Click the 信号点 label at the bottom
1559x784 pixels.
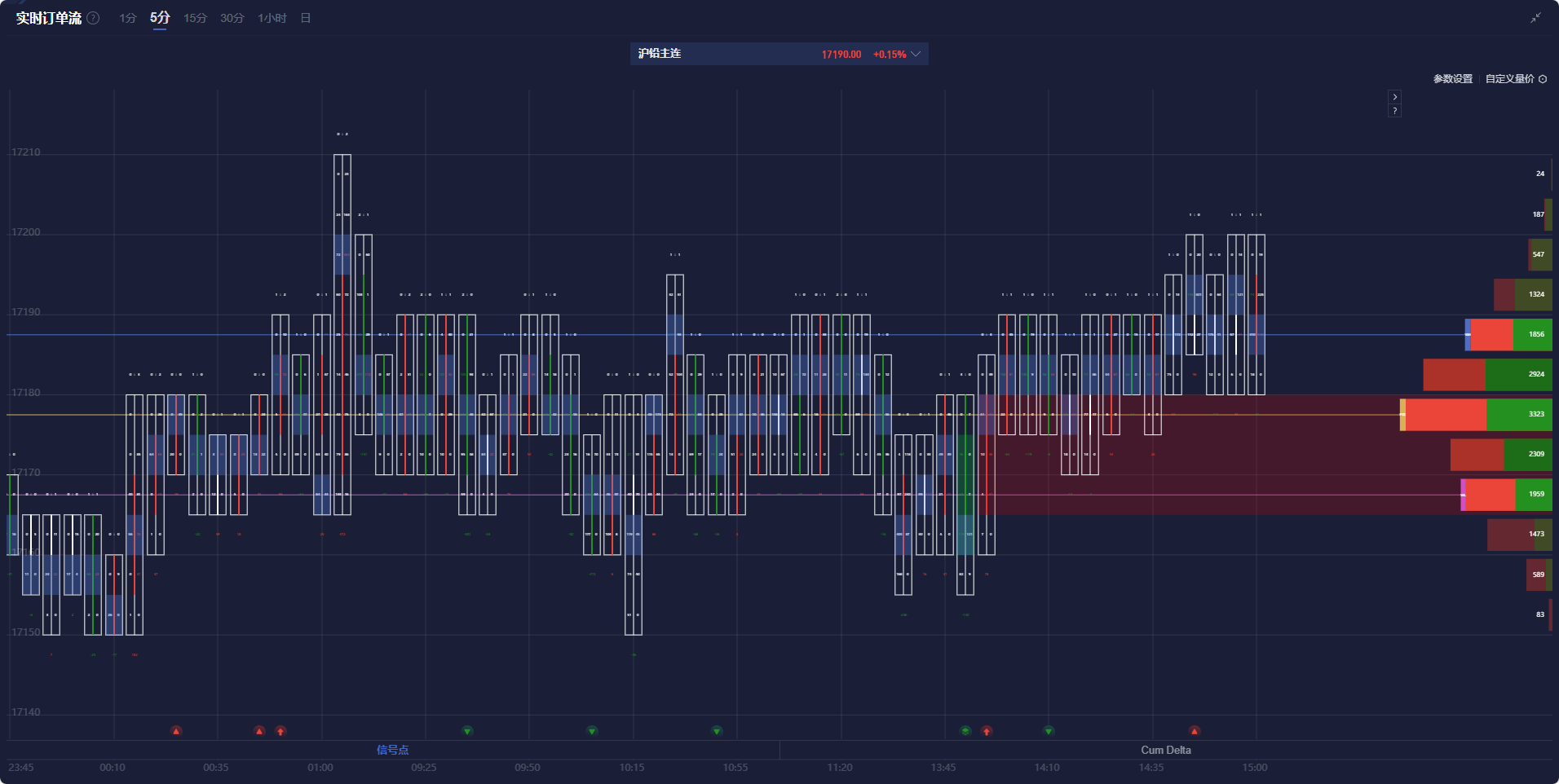click(x=393, y=749)
